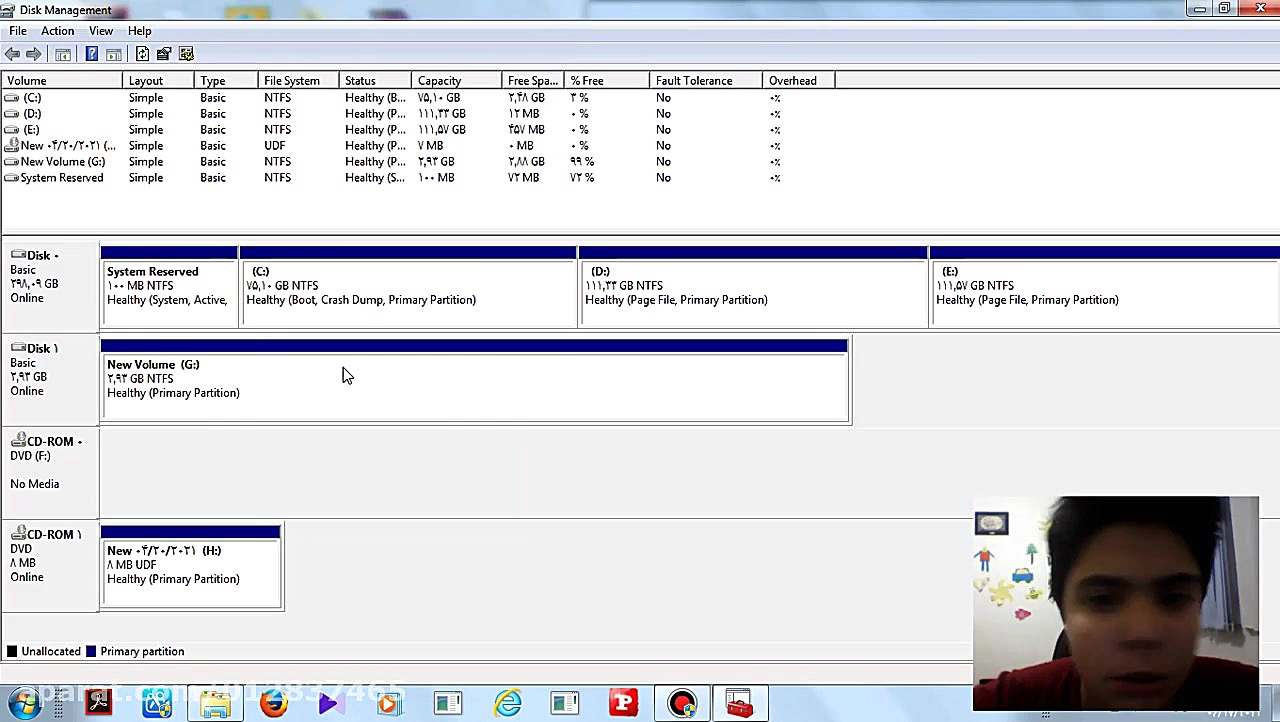Click the Back arrow in toolbar
This screenshot has height=722, width=1280.
point(12,54)
